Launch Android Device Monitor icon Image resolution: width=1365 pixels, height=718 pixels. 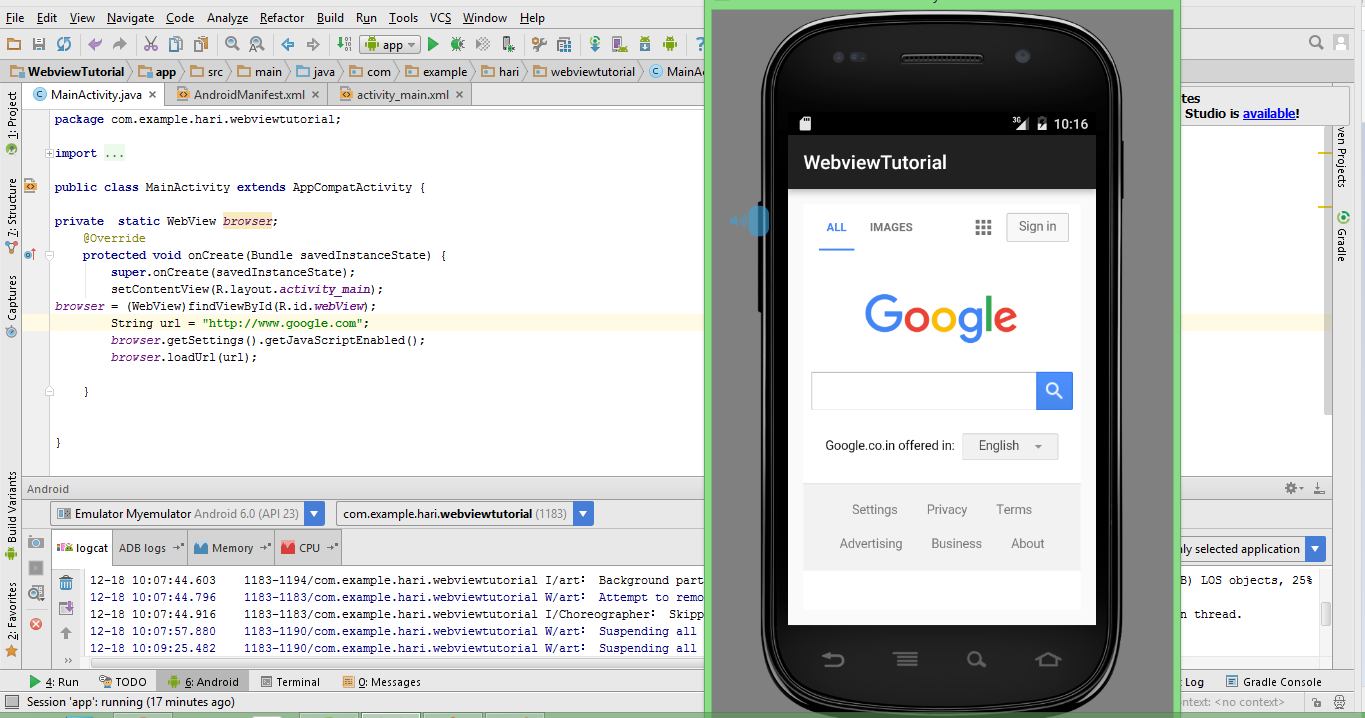click(x=670, y=44)
